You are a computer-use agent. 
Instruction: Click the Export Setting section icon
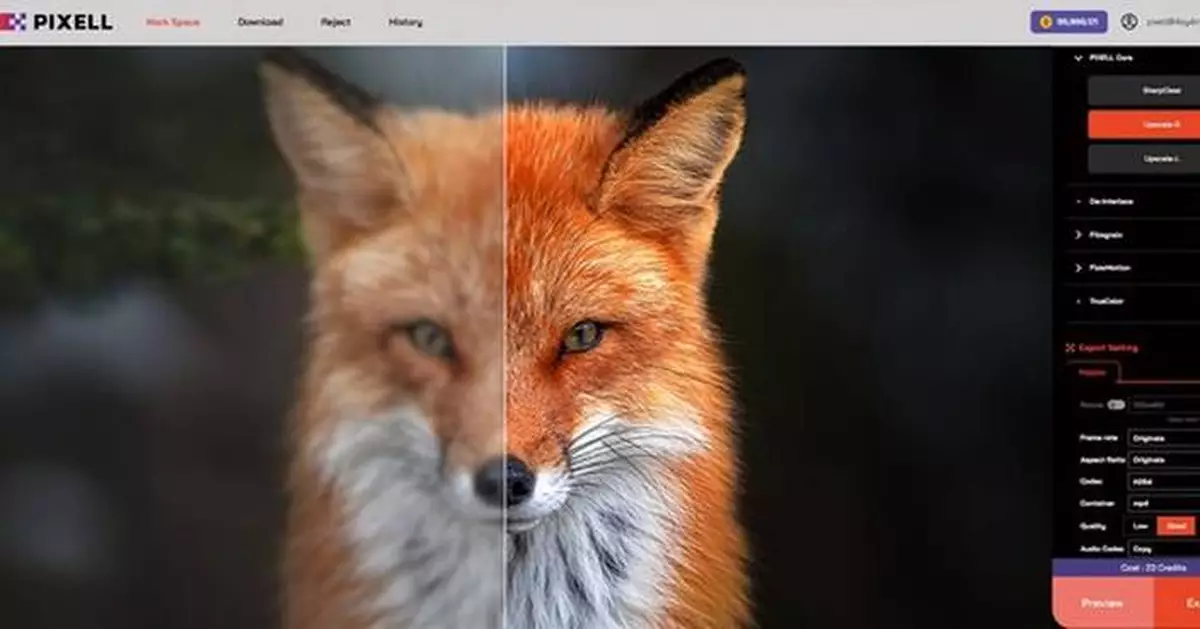click(x=1070, y=348)
